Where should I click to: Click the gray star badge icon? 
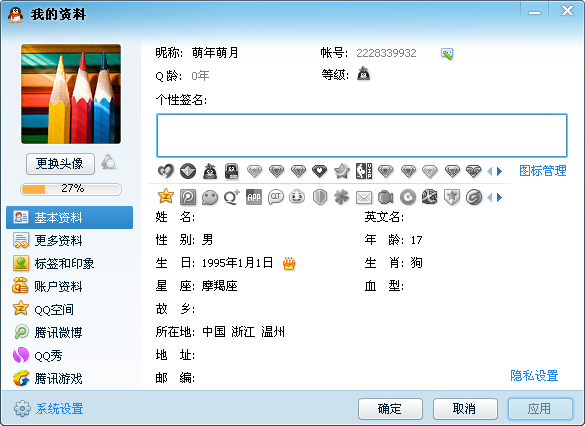point(342,171)
